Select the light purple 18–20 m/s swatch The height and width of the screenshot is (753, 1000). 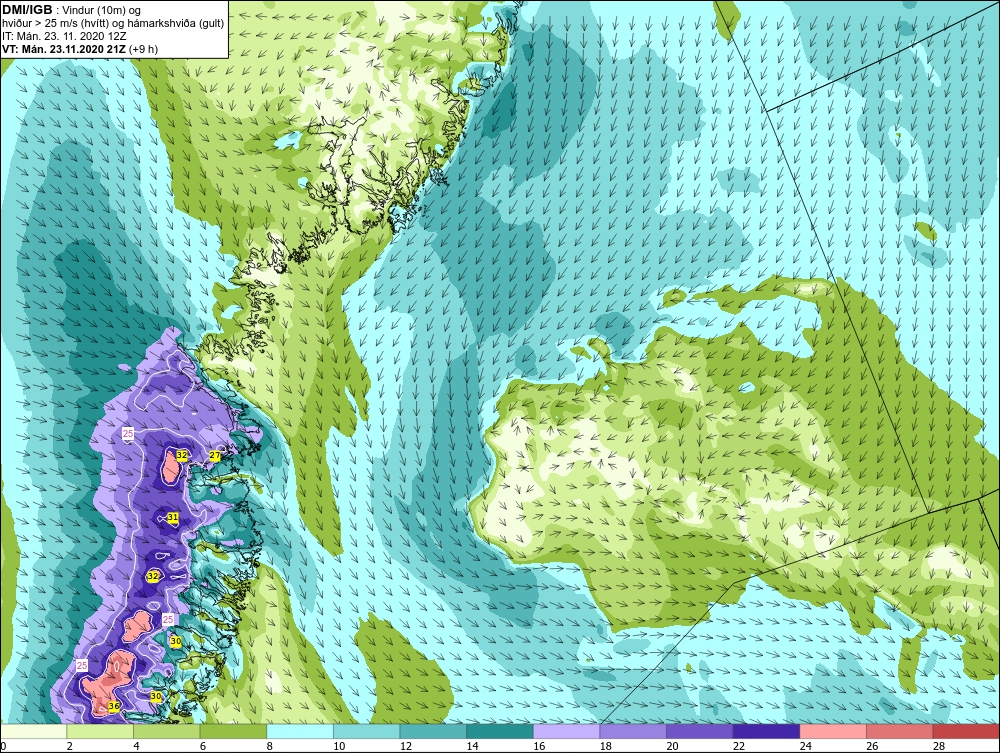coord(633,731)
